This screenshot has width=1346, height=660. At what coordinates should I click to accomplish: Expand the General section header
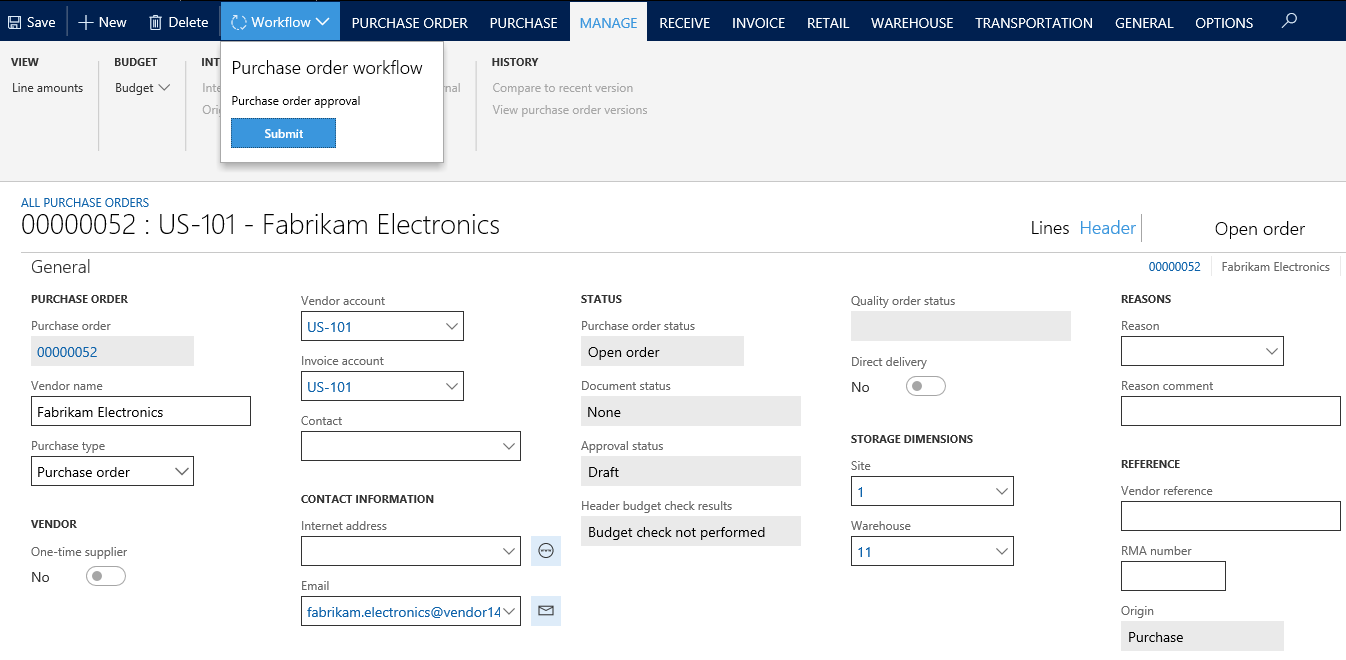(60, 266)
